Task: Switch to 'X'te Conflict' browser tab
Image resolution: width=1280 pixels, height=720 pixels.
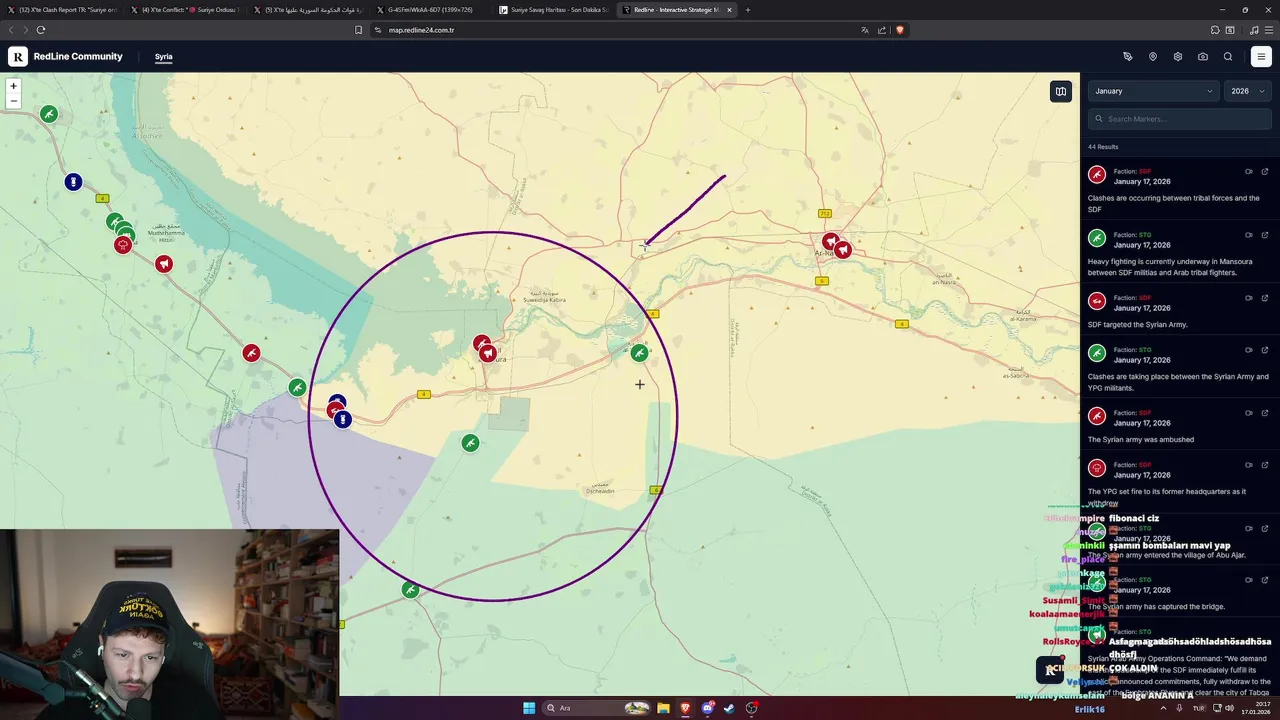Action: point(184,10)
